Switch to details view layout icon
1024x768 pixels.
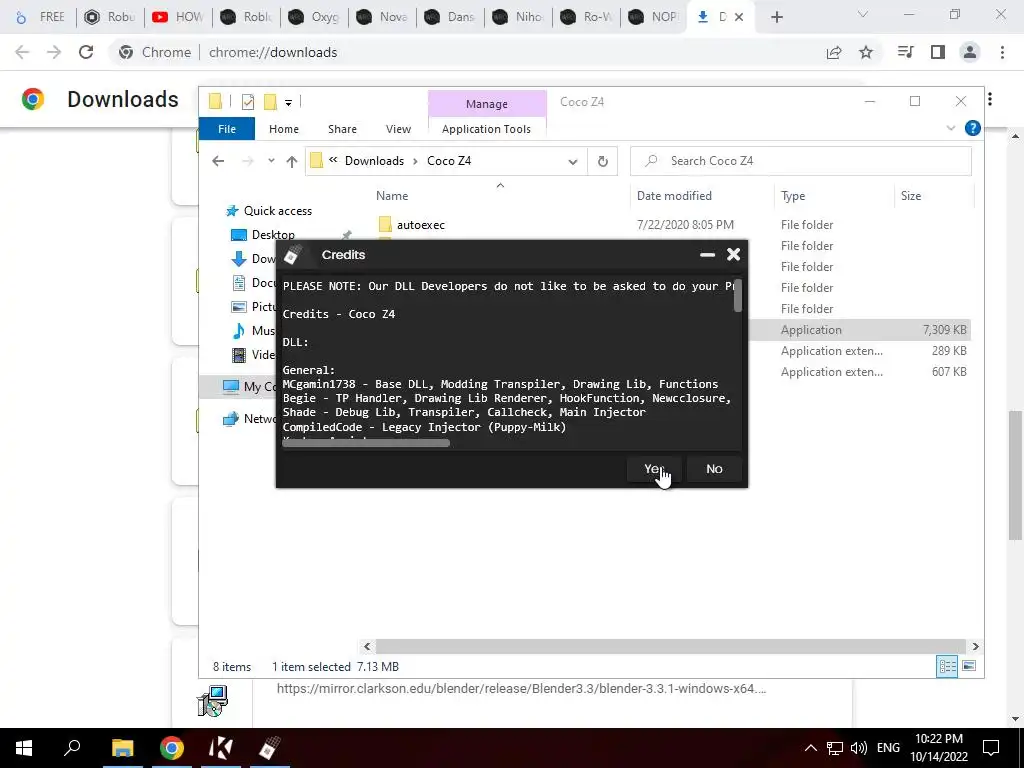point(947,666)
